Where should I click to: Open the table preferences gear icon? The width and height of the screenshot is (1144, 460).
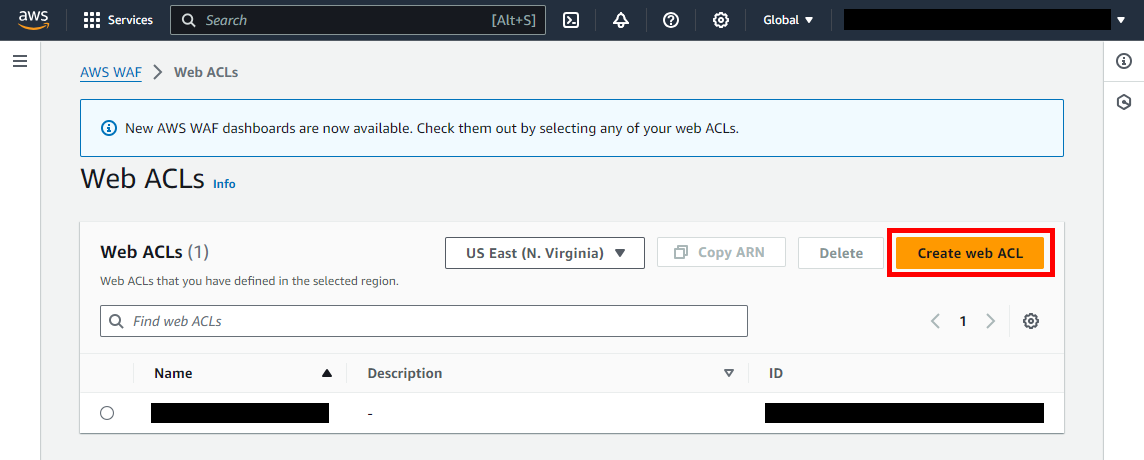pos(1031,321)
